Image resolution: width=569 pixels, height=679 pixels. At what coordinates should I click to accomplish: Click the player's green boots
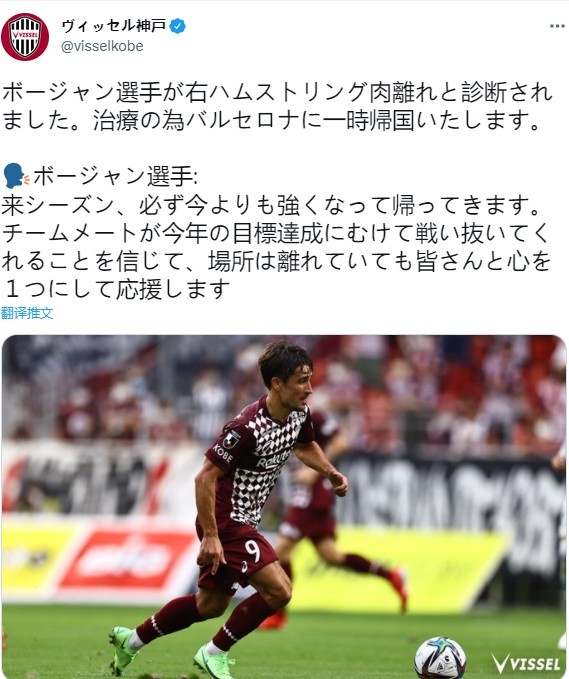pos(171,652)
